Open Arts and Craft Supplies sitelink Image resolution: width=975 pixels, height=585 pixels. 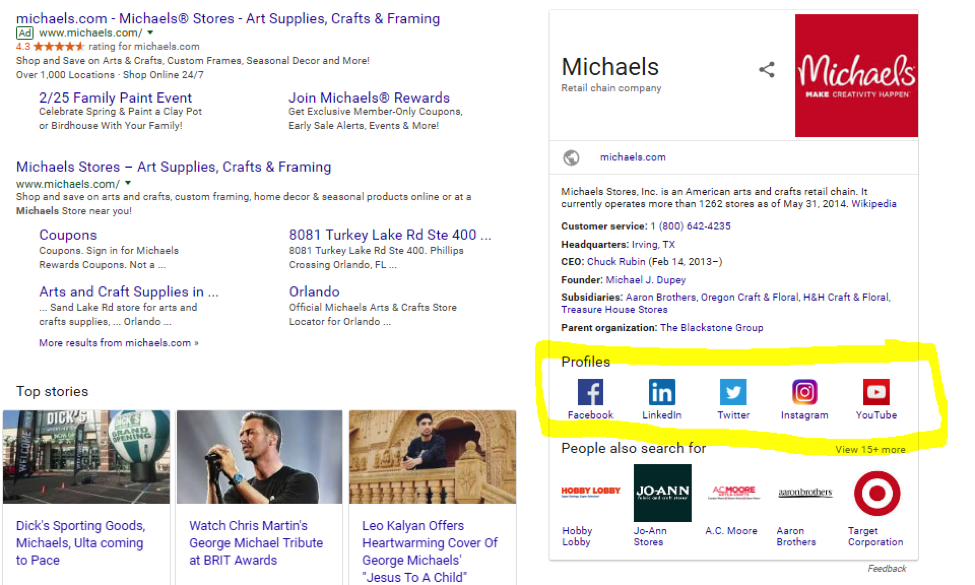point(129,292)
